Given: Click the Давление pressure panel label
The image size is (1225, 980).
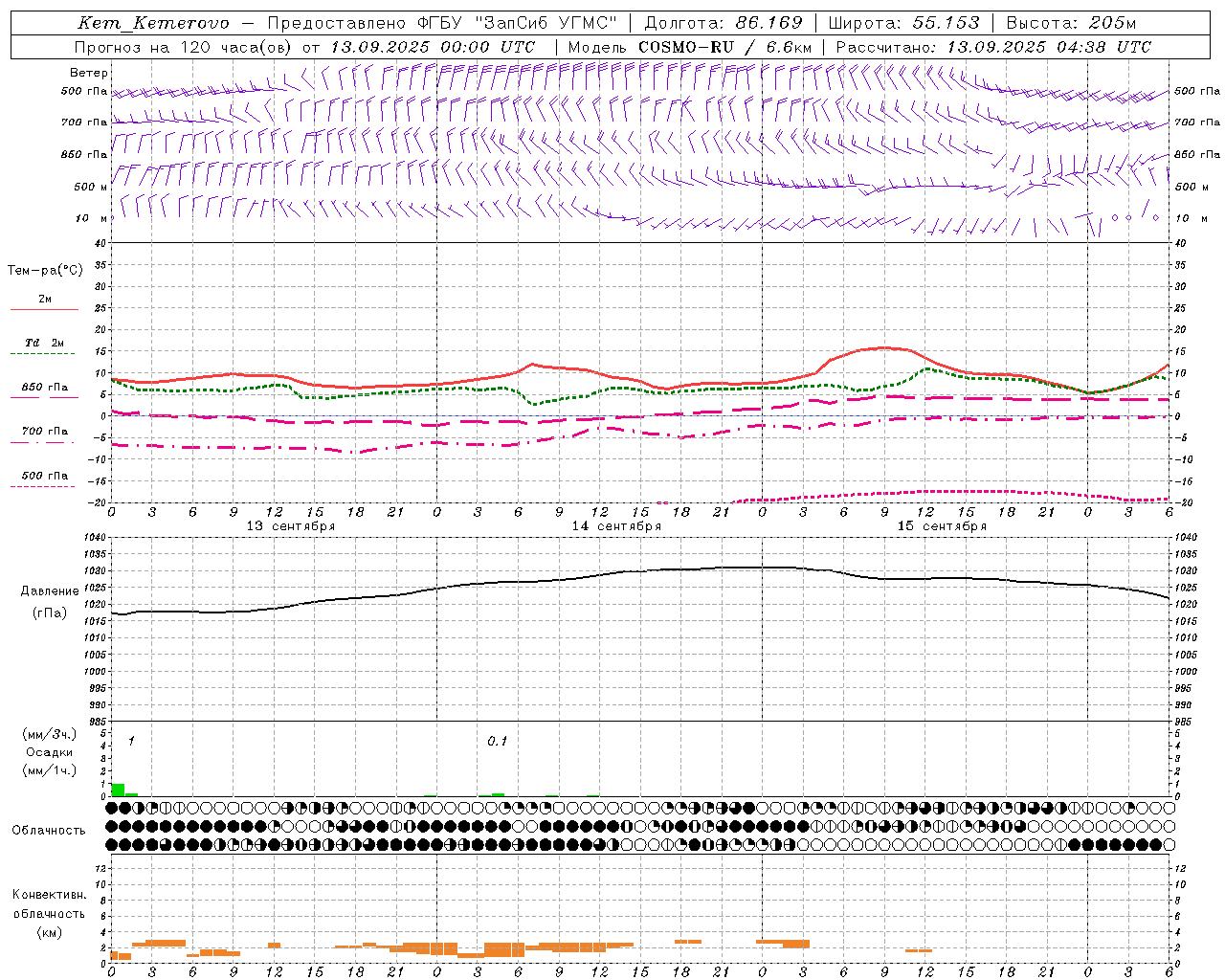Looking at the screenshot, I should pyautogui.click(x=50, y=591).
